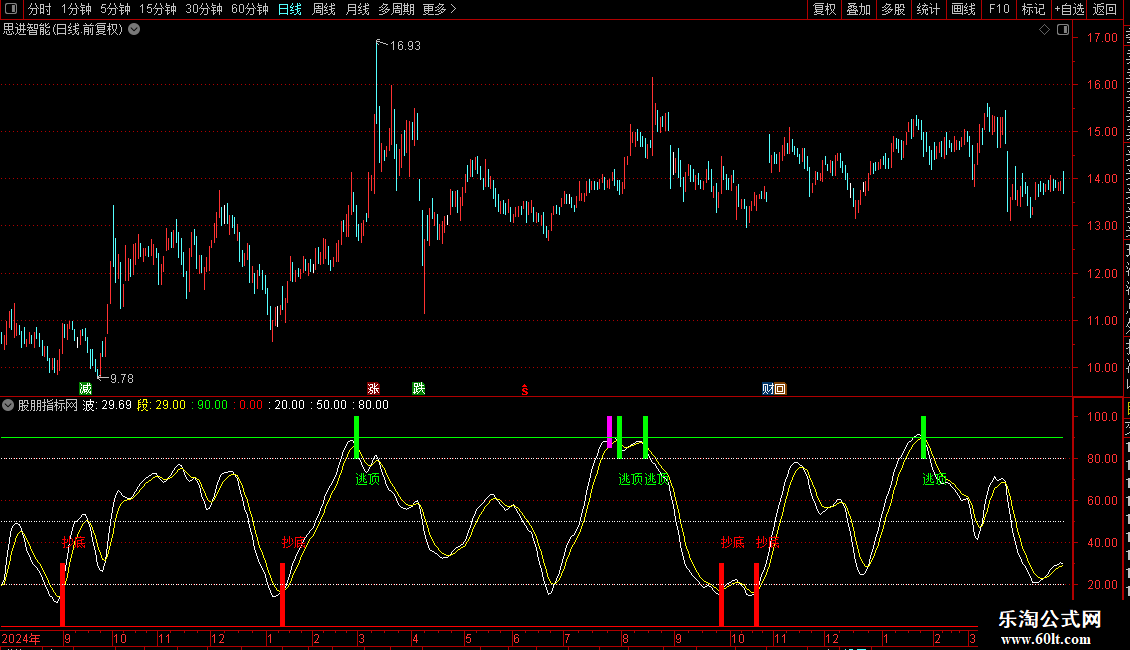Screen dimensions: 1130x650
Task: Click the diamond marker icon
Action: tap(1044, 30)
